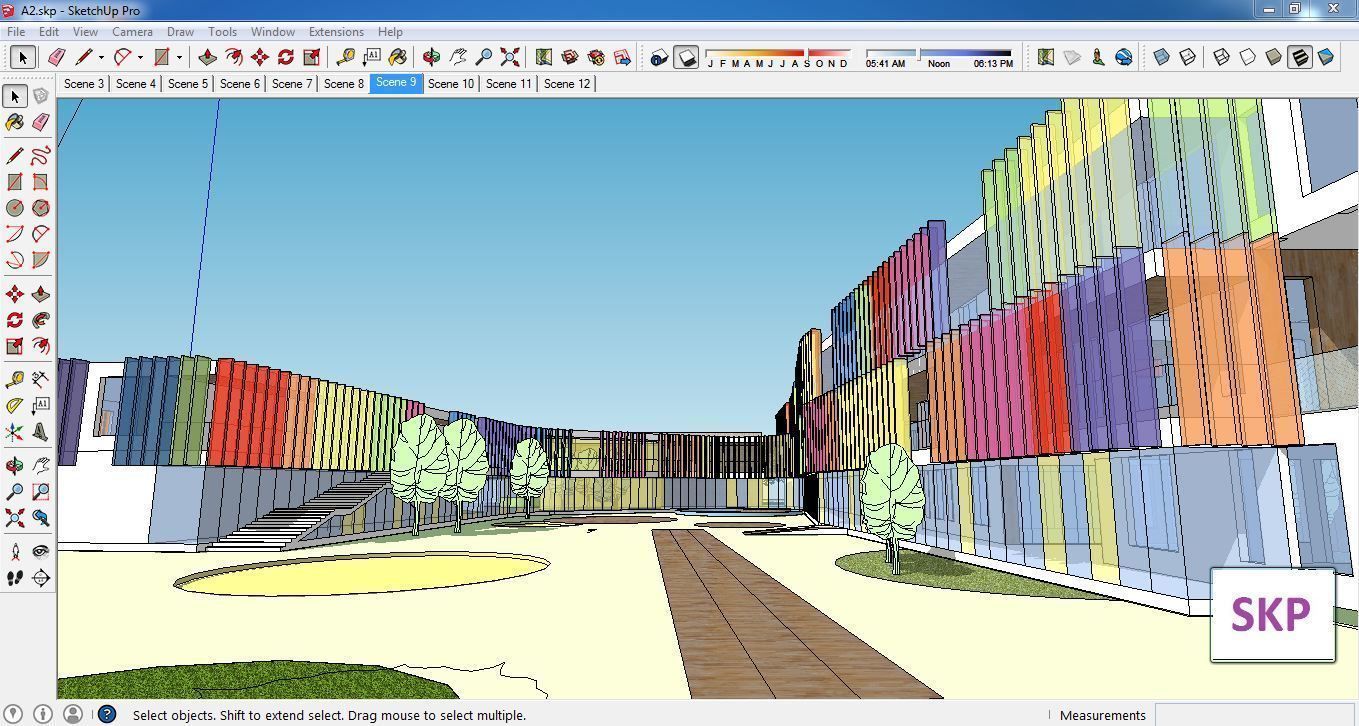
Task: Activate the Look Around eye tool
Action: [41, 552]
